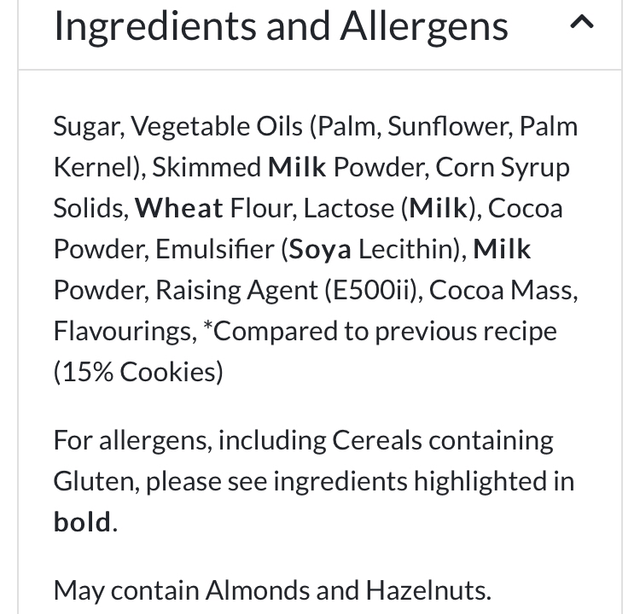640x614 pixels.
Task: Click the bold Soya in Soya Lecithin
Action: coord(320,249)
